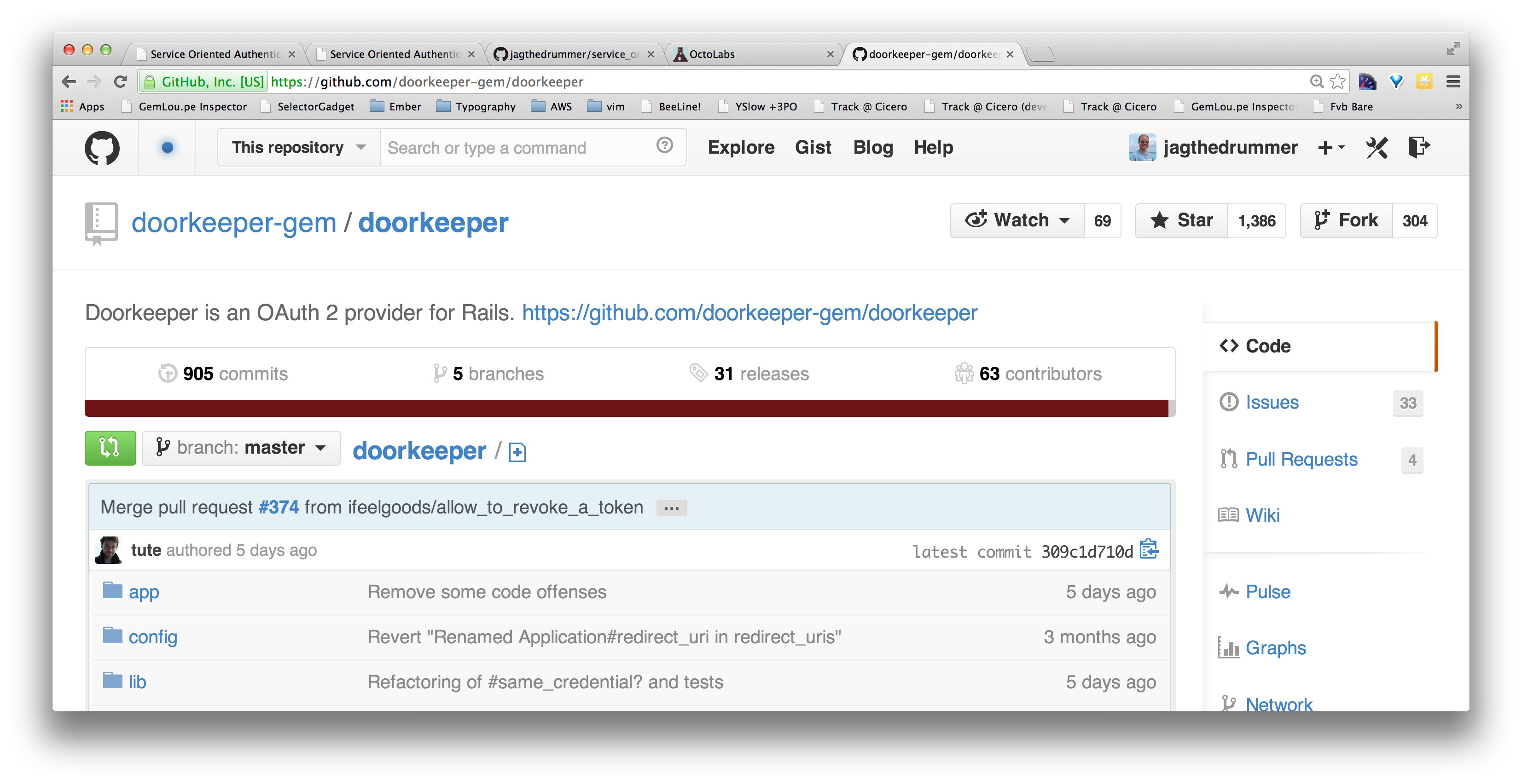Viewport: 1522px width, 784px height.
Task: Click the dark red language bar
Action: (626, 409)
